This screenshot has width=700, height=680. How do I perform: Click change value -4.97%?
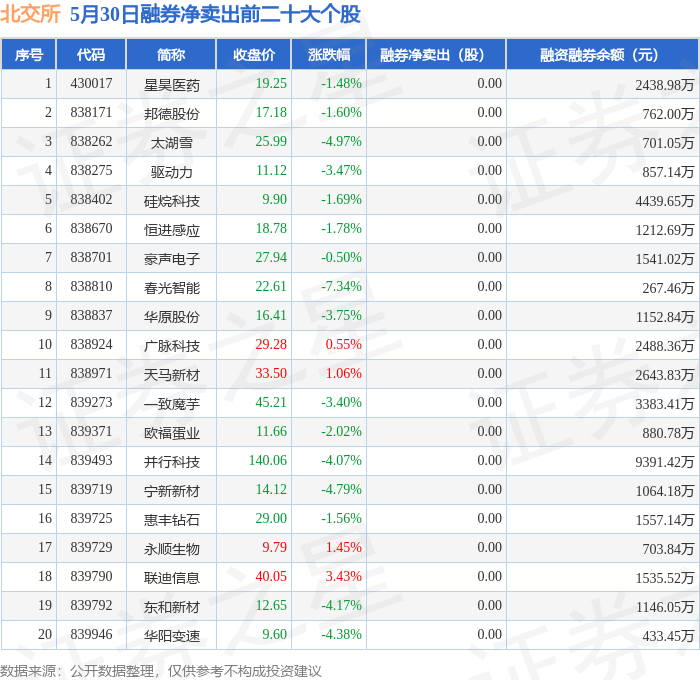click(341, 142)
